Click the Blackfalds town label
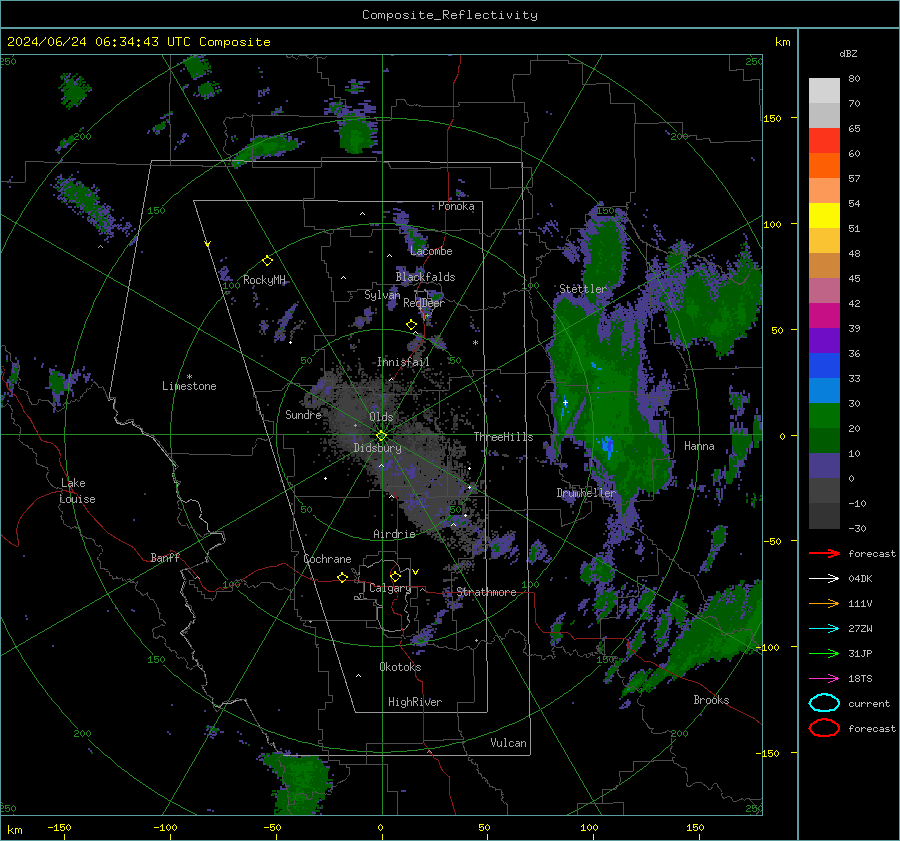900x841 pixels. point(425,277)
